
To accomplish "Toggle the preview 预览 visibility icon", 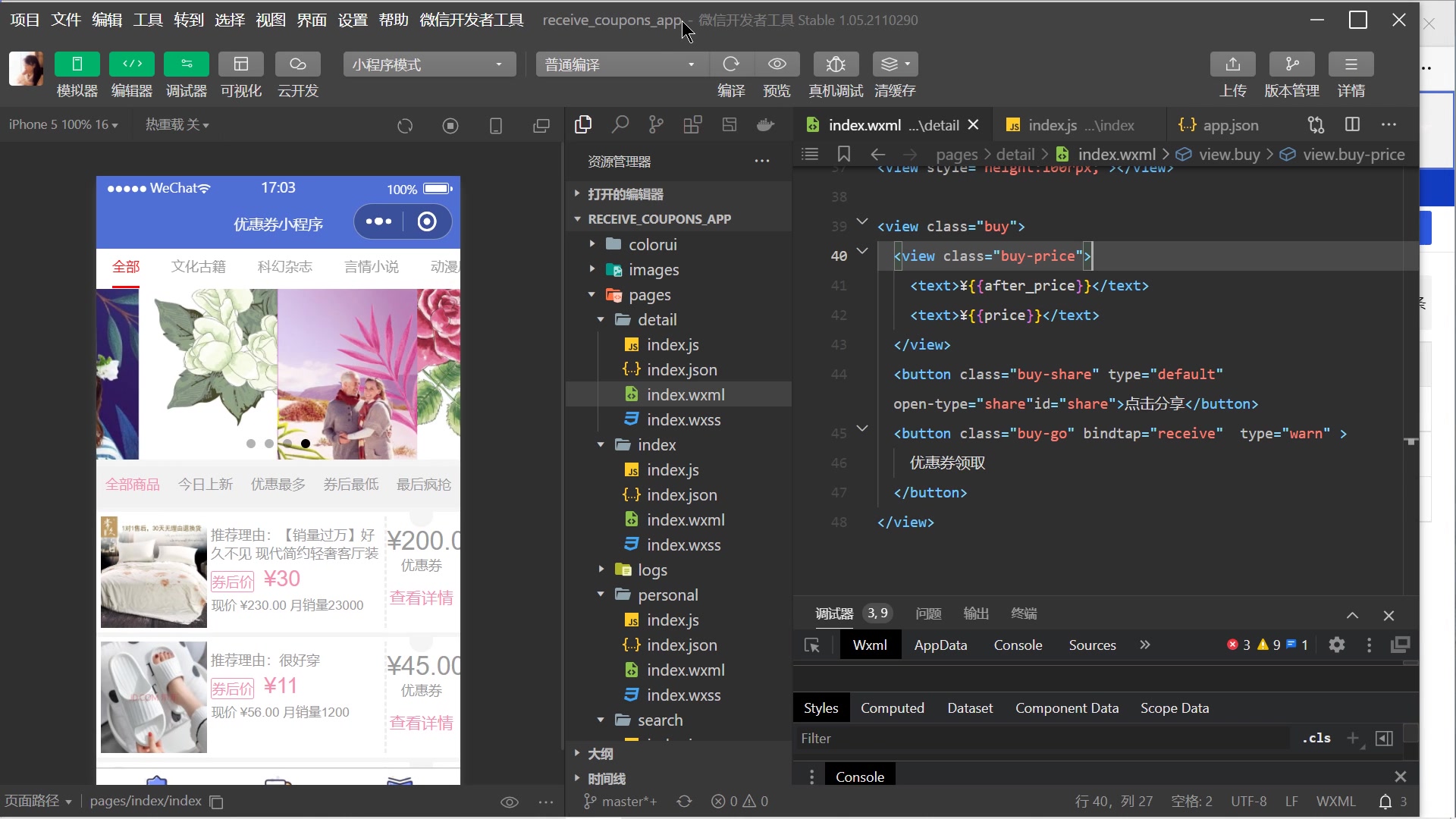I will [778, 63].
